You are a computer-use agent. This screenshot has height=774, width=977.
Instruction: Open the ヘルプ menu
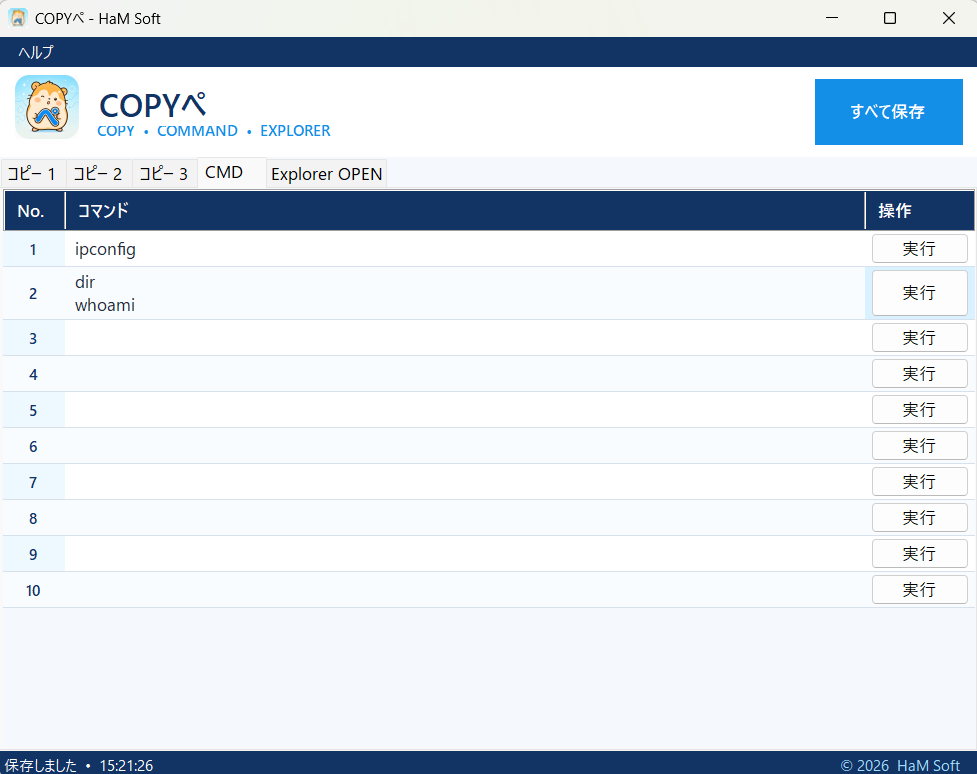pyautogui.click(x=36, y=52)
